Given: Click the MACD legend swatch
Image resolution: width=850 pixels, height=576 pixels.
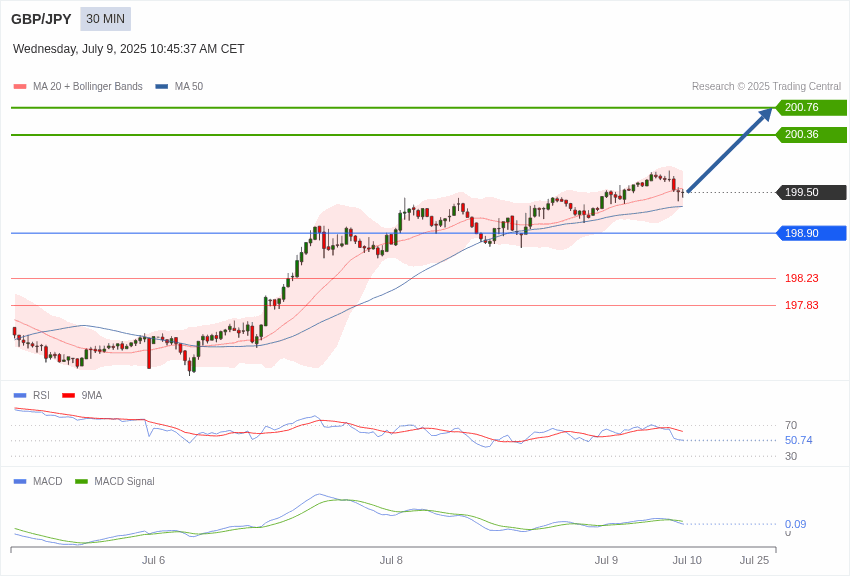Looking at the screenshot, I should 20,481.
